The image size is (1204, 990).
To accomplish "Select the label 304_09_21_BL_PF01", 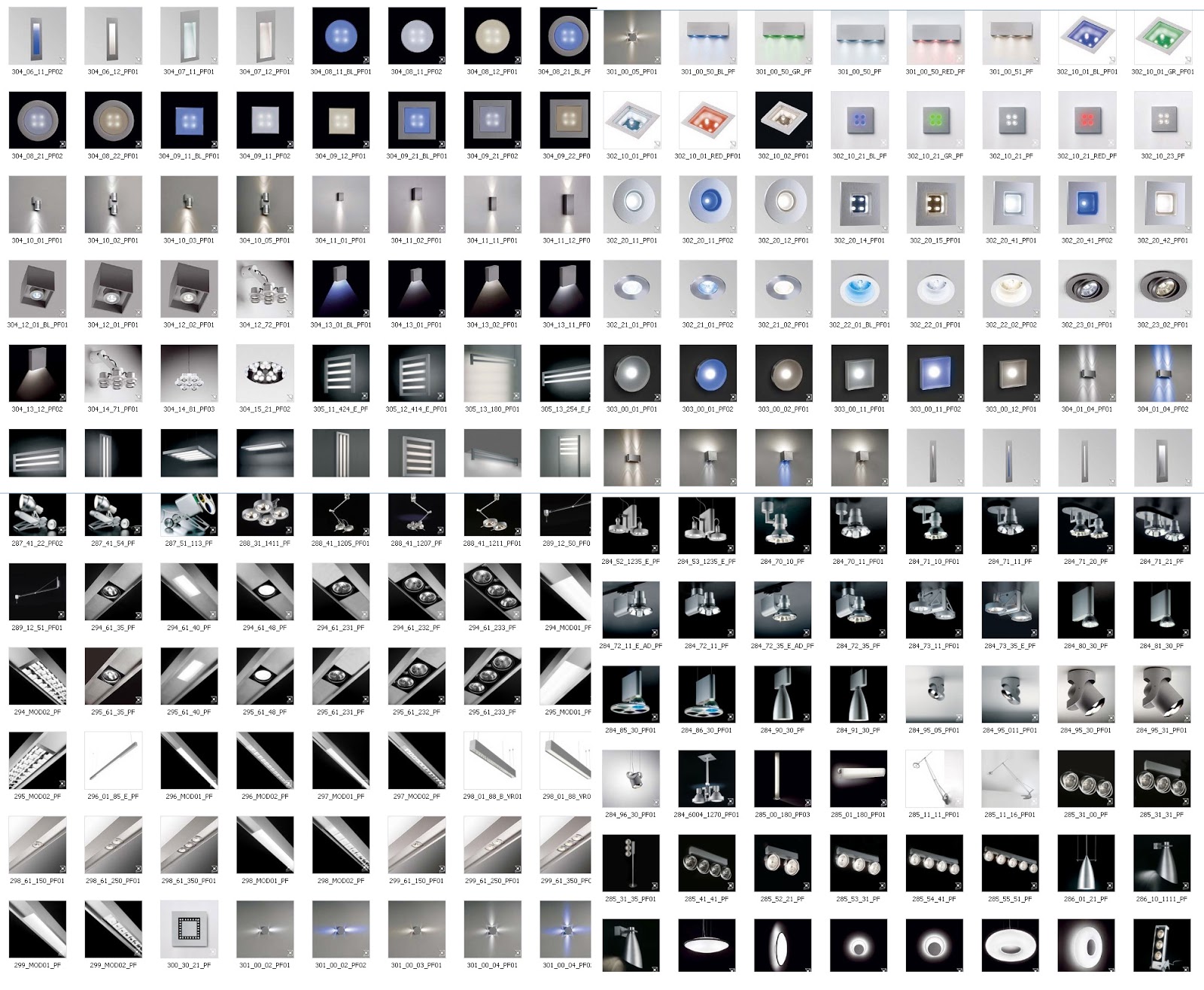I will pyautogui.click(x=417, y=157).
